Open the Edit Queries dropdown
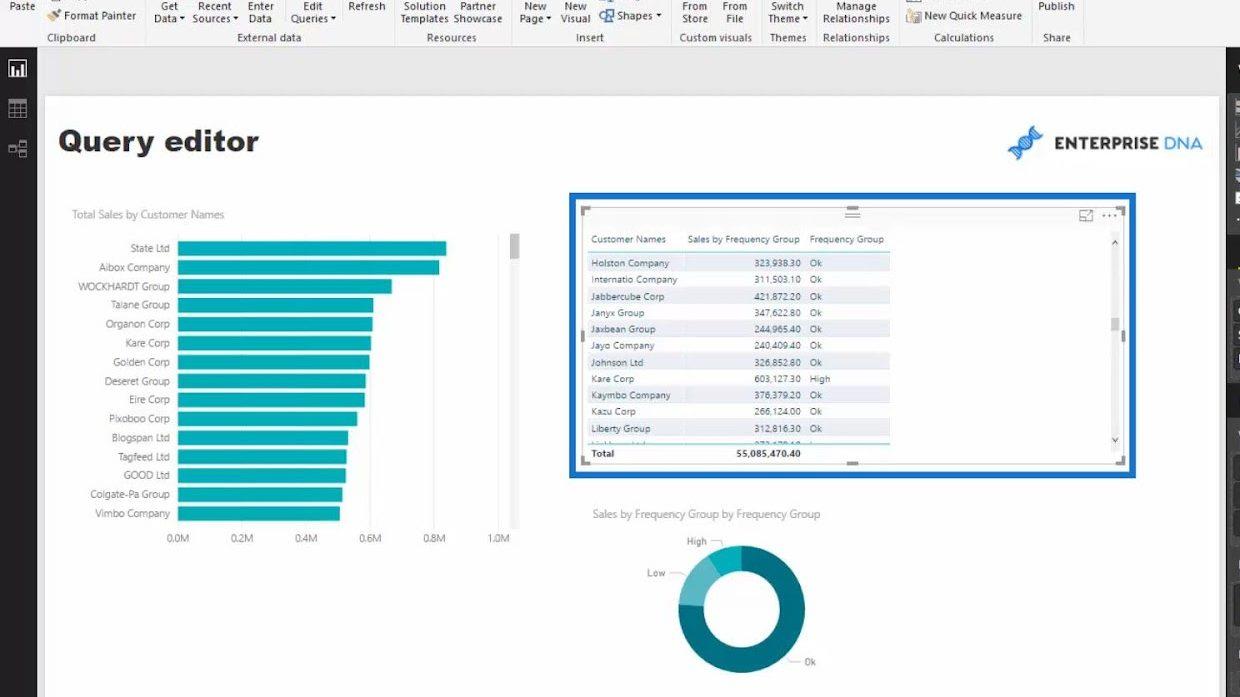 (313, 12)
